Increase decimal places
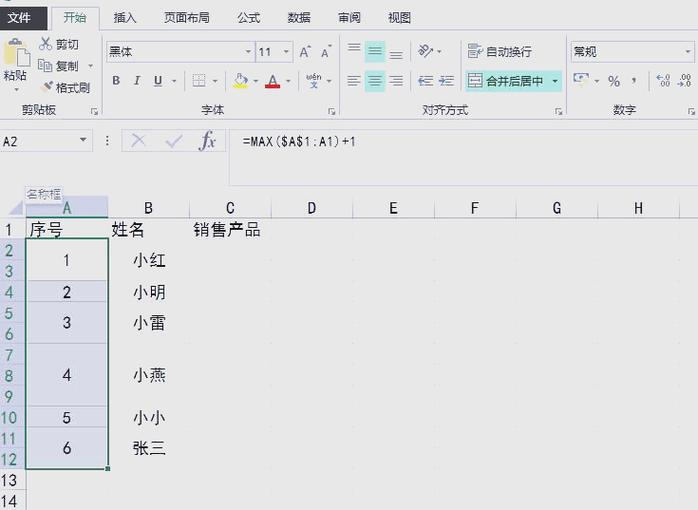 [663, 81]
